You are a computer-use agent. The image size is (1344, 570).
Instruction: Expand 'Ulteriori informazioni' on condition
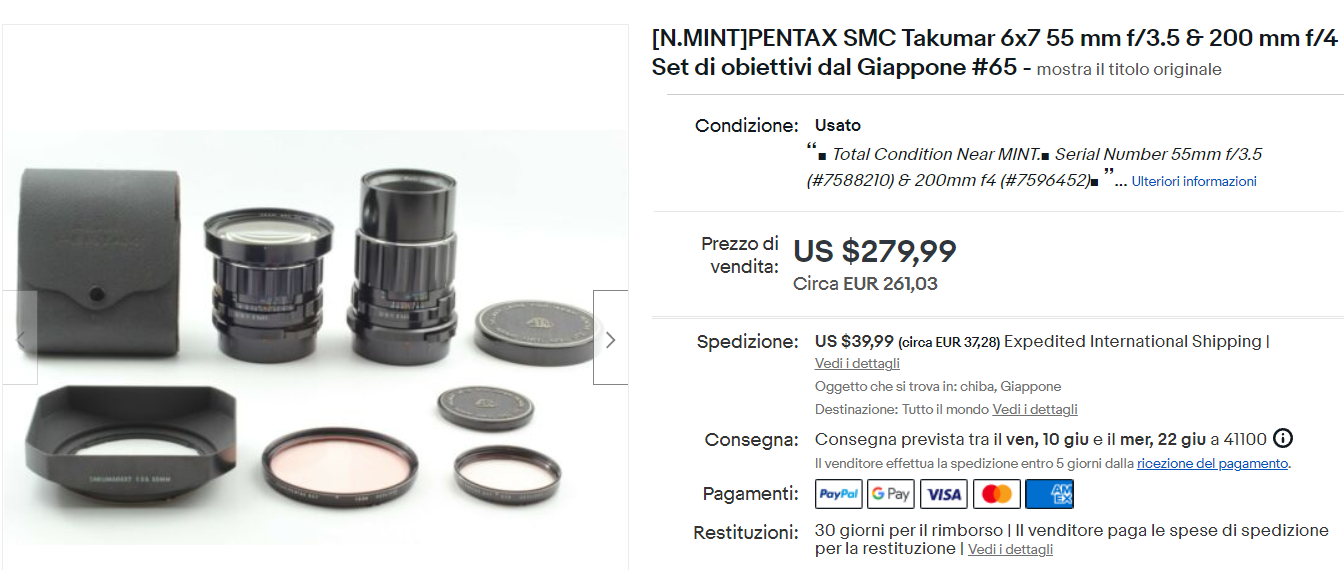(x=1194, y=182)
